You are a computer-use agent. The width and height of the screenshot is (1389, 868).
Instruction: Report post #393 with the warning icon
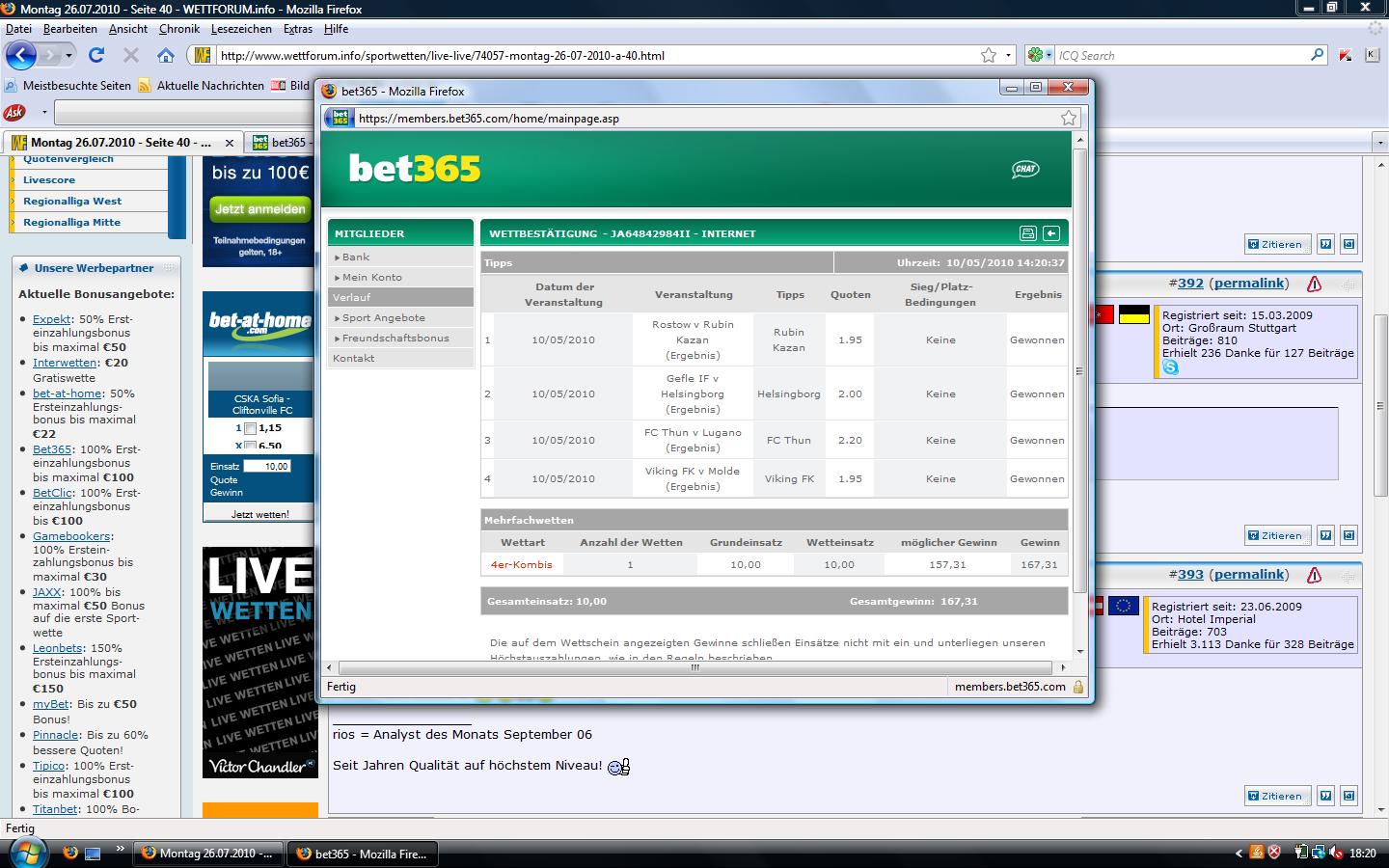click(1314, 575)
